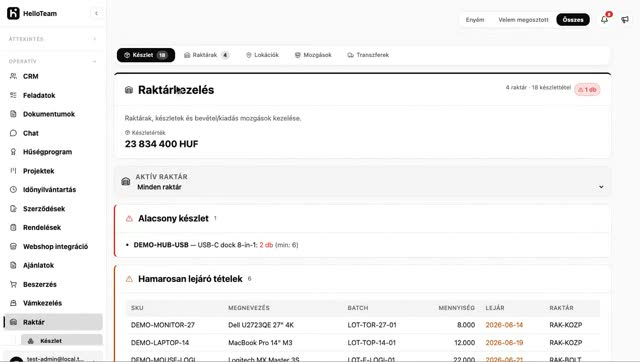Viewport: 640px width, 362px height.
Task: Click the BATCH column header
Action: 358,308
